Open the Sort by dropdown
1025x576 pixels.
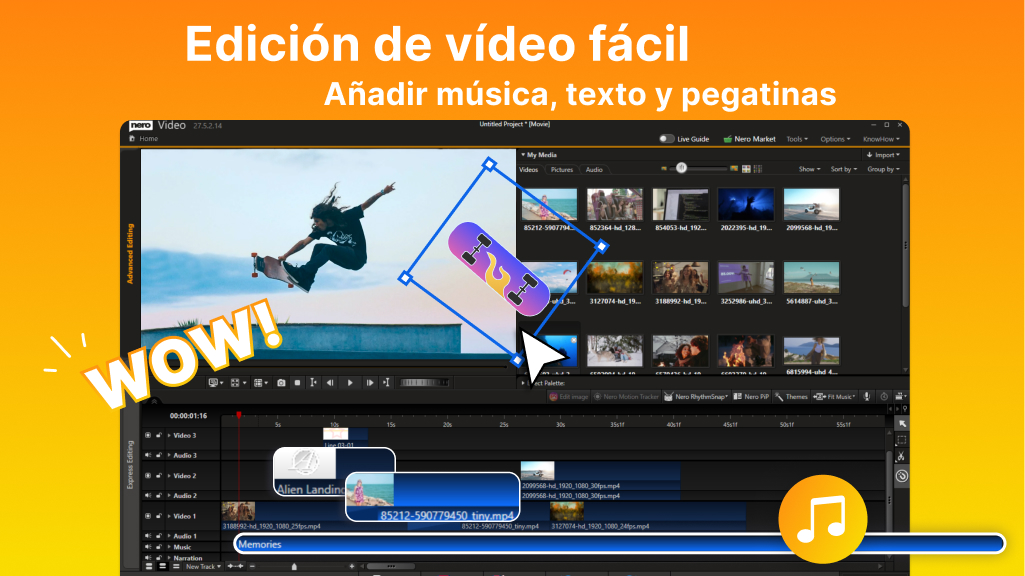click(842, 169)
